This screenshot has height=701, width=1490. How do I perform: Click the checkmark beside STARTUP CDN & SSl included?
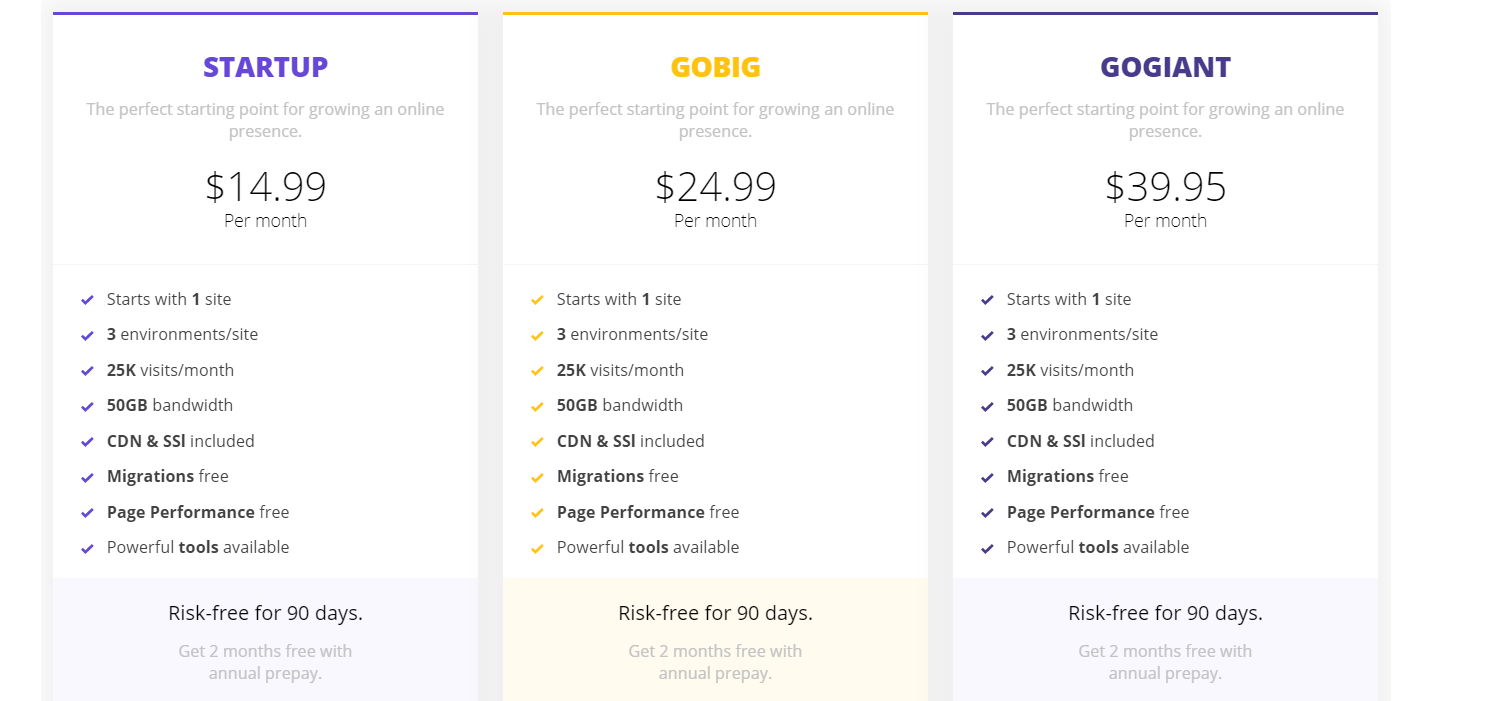[x=87, y=442]
